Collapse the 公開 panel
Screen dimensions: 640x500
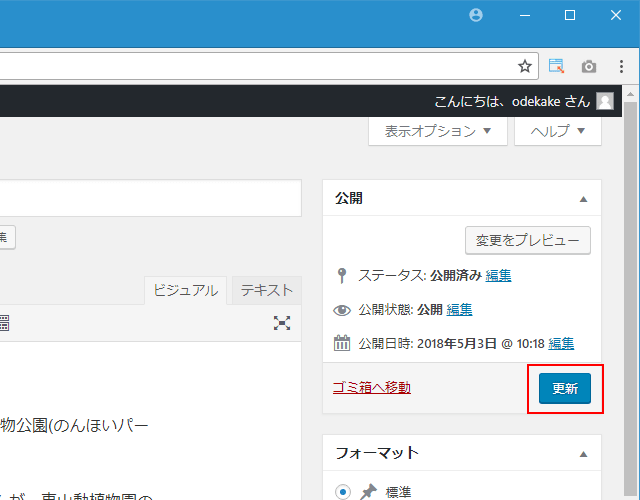tap(583, 199)
